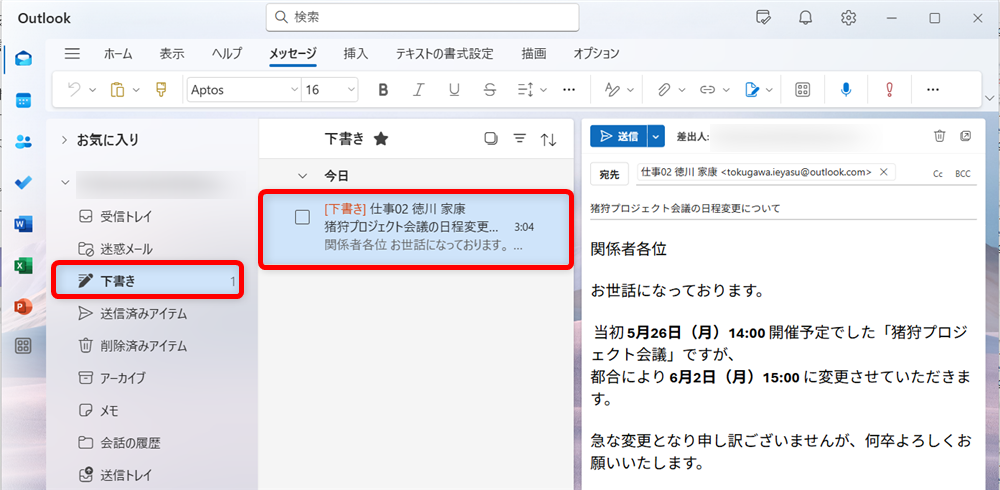Click the 送信 send button
This screenshot has width=1000, height=490.
point(618,136)
